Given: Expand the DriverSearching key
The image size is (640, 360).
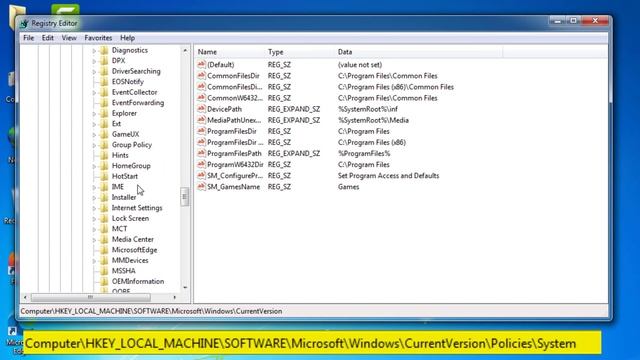Looking at the screenshot, I should point(94,72).
